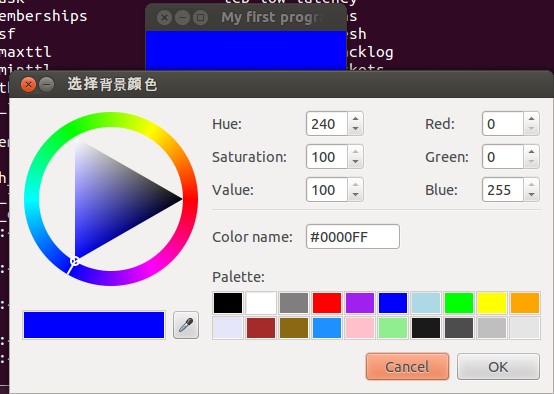
Task: Close the My first program window
Action: click(164, 17)
